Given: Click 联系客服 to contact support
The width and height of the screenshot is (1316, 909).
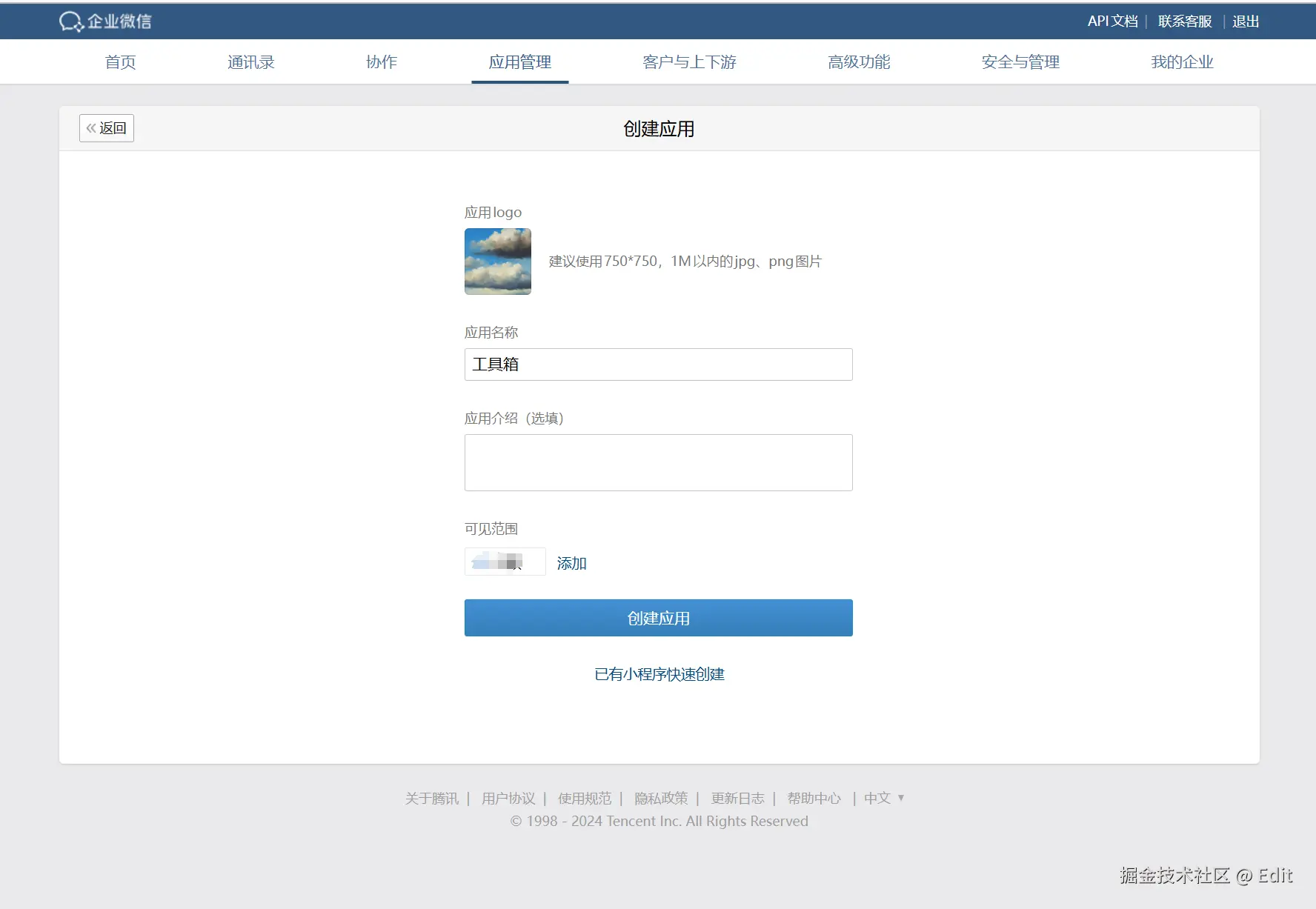Looking at the screenshot, I should click(x=1183, y=21).
